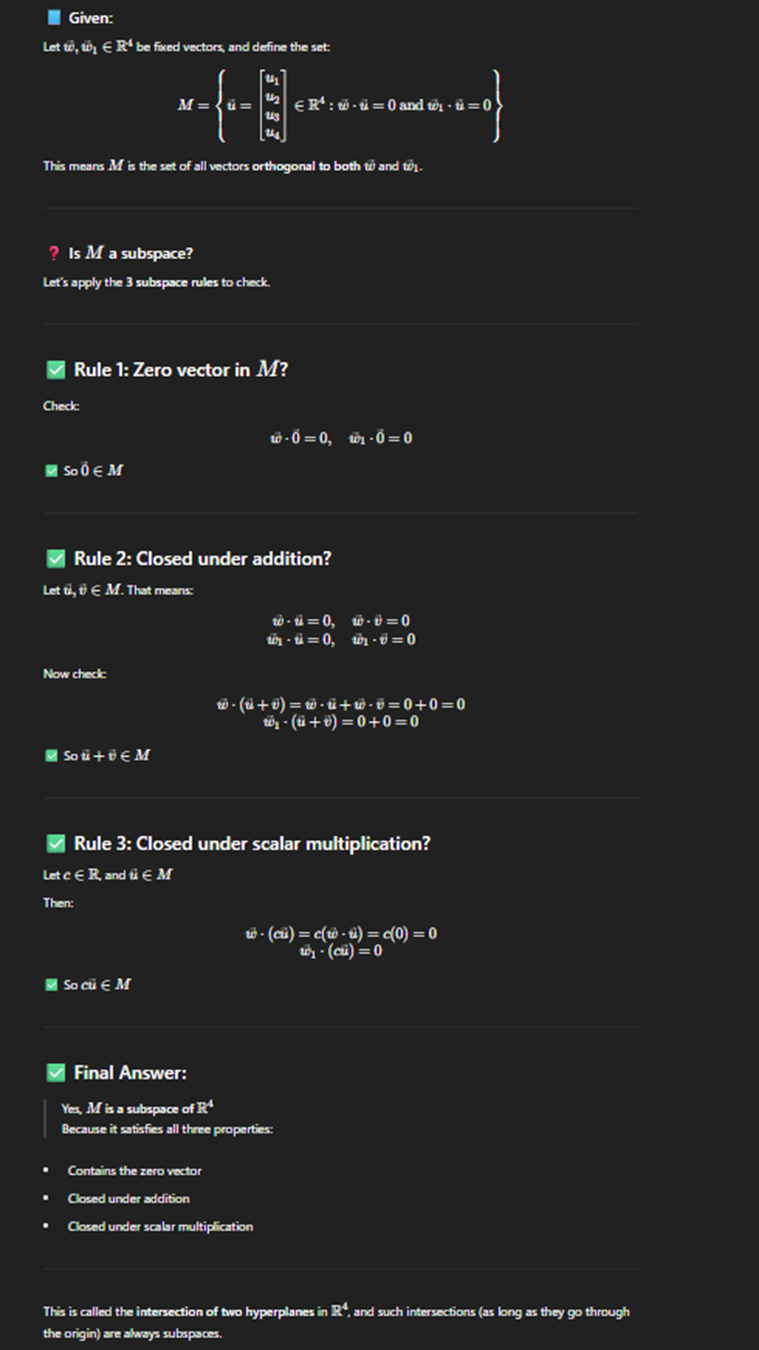Click the set definition equation for M

pos(340,105)
